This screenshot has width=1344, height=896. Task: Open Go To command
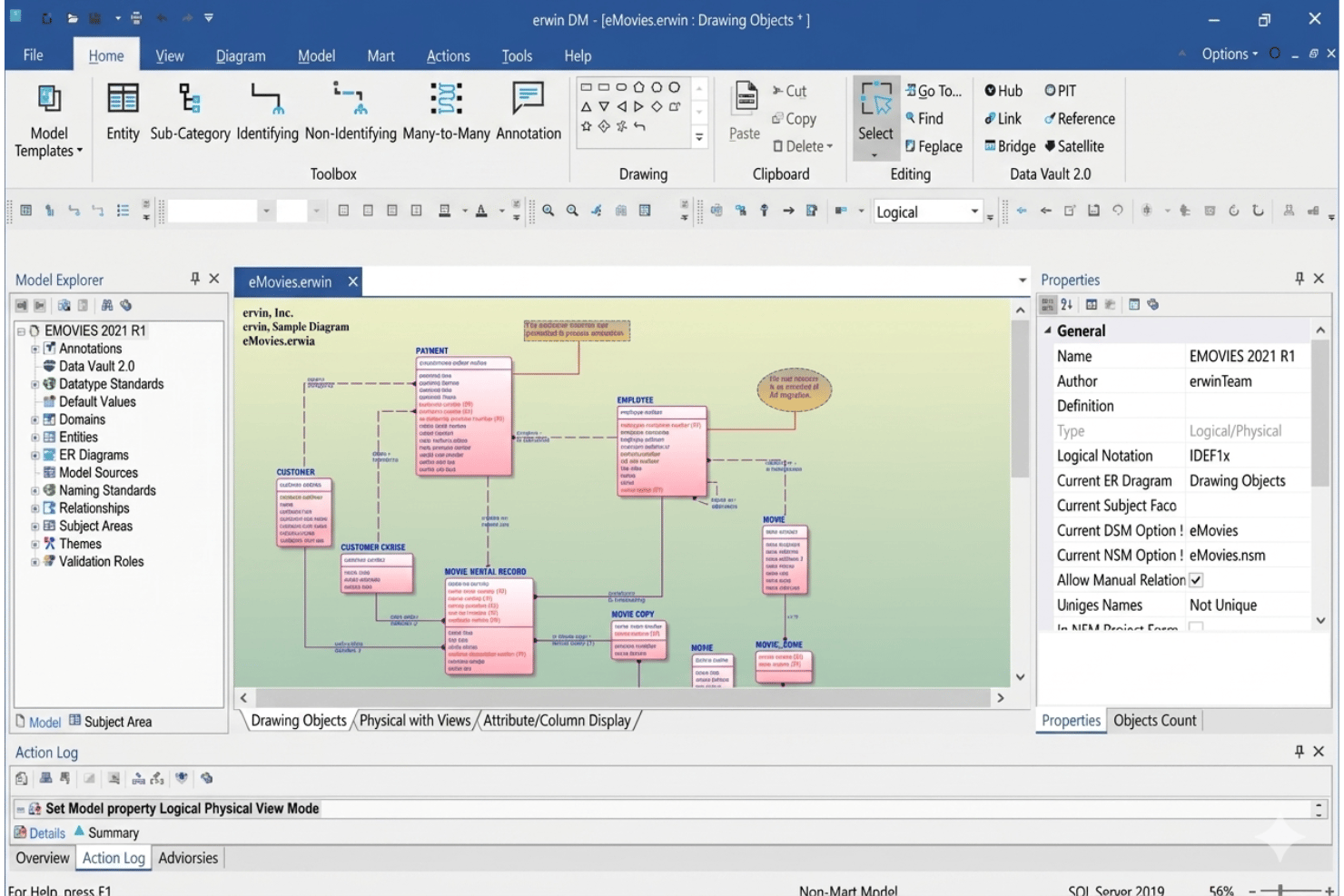point(934,91)
